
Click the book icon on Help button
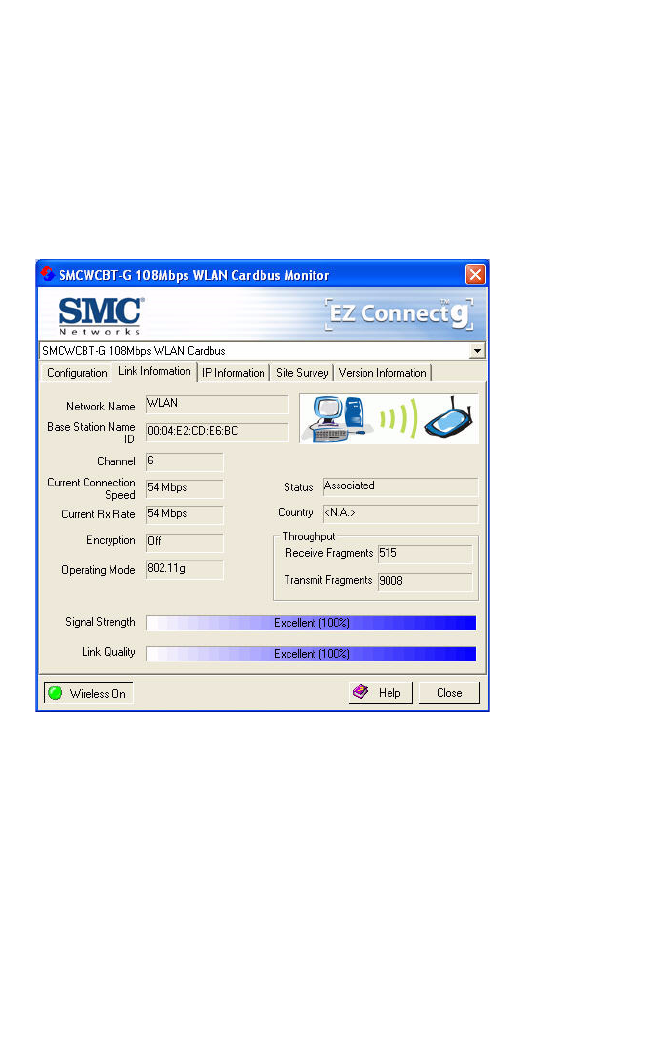(360, 692)
